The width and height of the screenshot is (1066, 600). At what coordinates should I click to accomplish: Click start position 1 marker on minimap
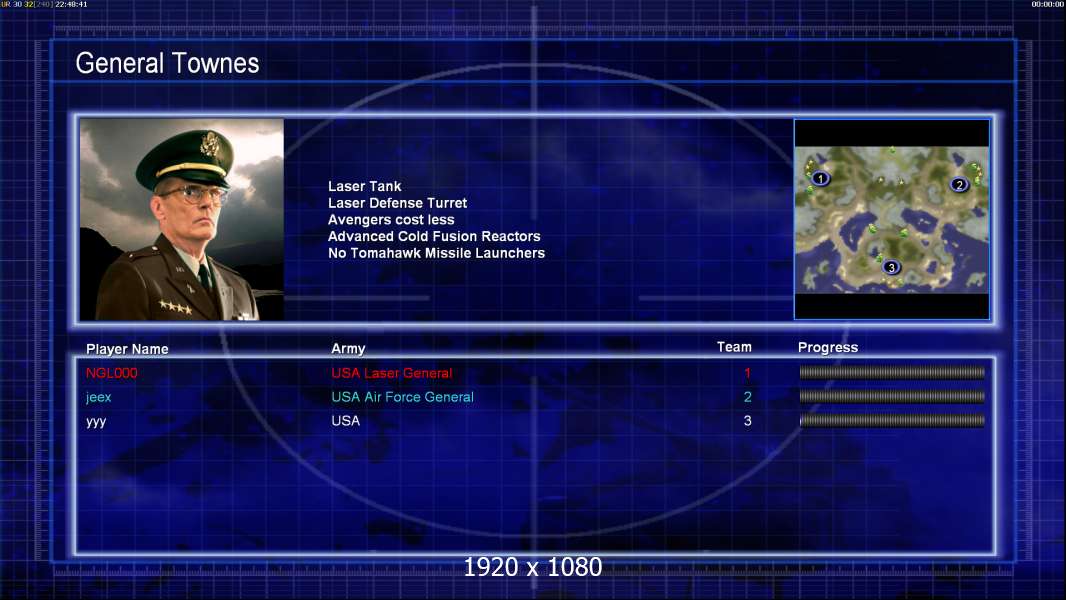coord(821,179)
